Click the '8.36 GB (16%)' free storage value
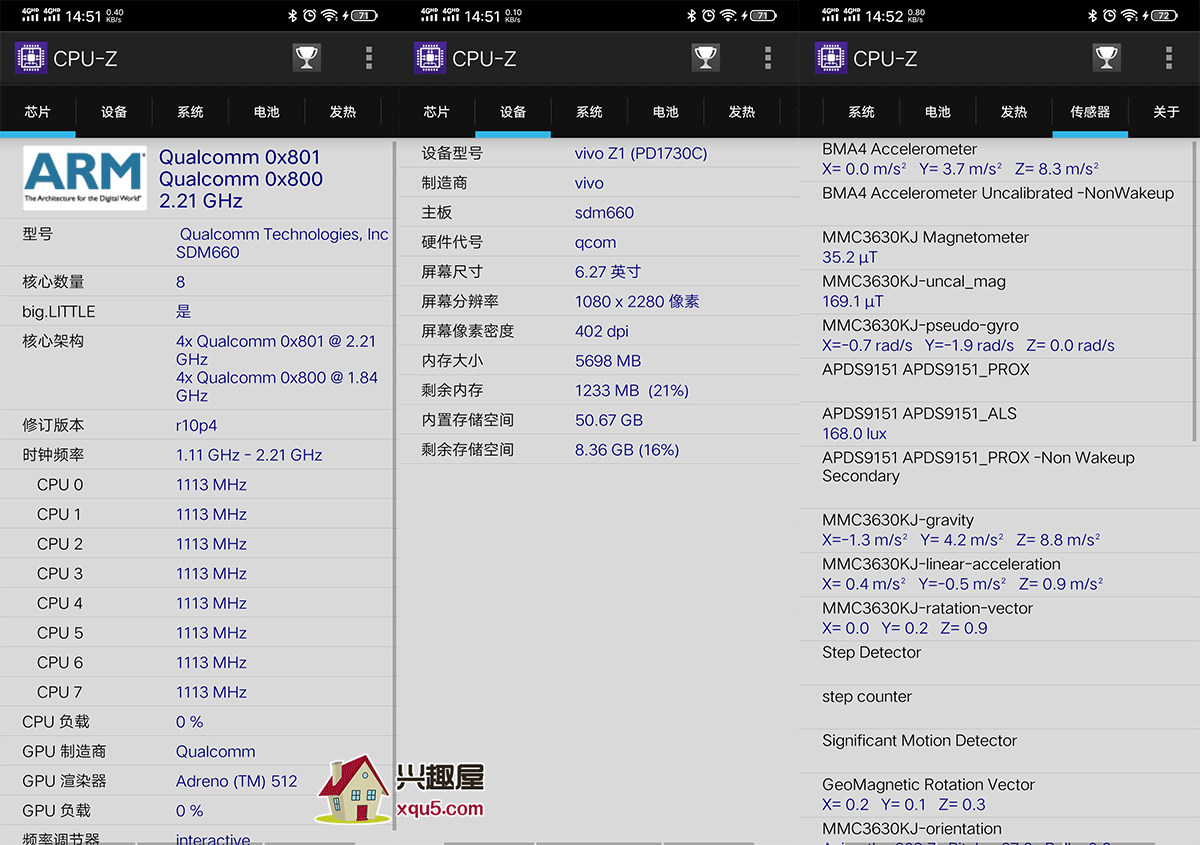1200x845 pixels. [x=627, y=450]
